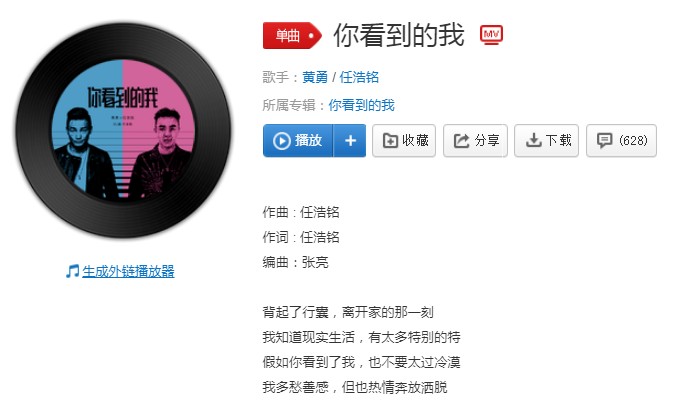Click the 分享 share arrow icon
This screenshot has height=412, width=677.
tap(461, 140)
